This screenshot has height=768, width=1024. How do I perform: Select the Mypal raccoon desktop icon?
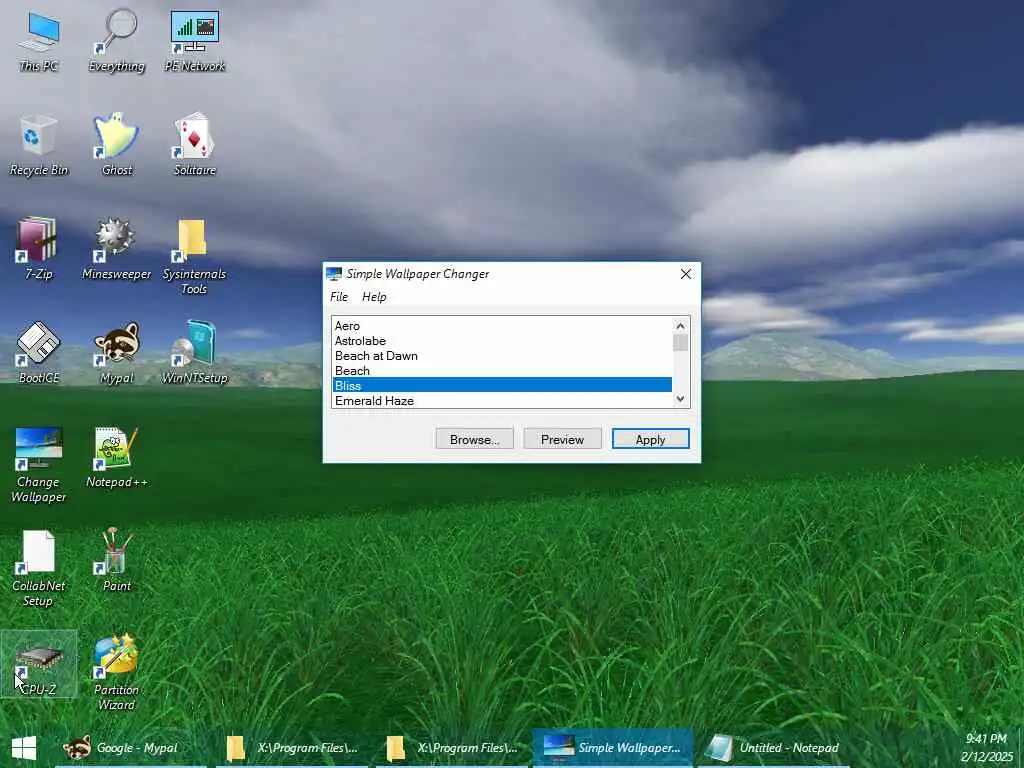(x=117, y=353)
